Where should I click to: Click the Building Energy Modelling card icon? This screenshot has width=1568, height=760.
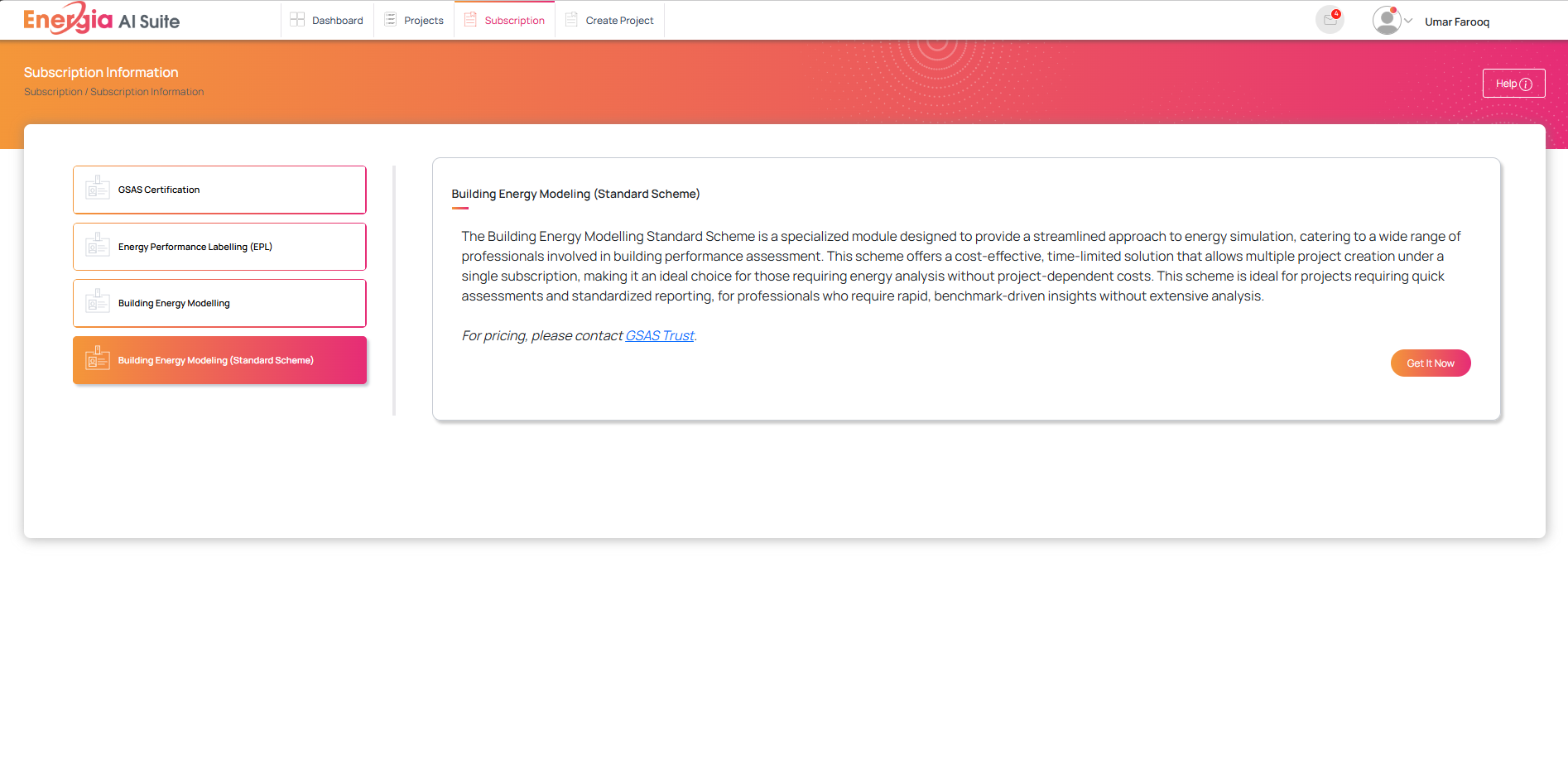98,301
